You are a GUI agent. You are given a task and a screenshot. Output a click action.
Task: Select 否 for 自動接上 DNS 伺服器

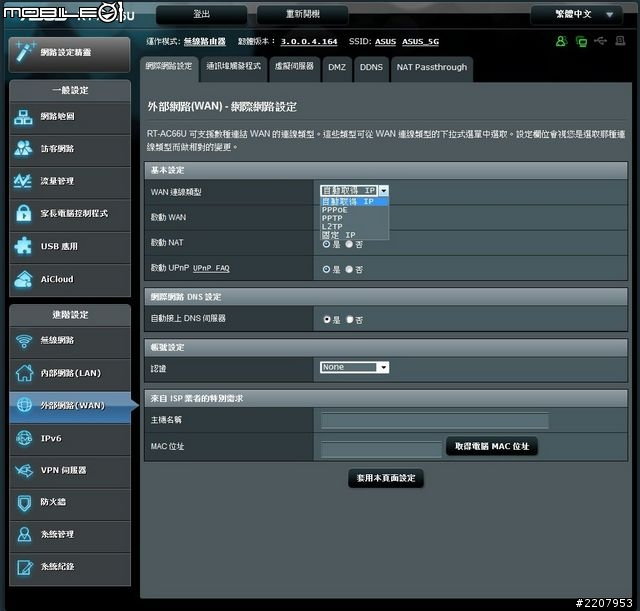point(350,320)
